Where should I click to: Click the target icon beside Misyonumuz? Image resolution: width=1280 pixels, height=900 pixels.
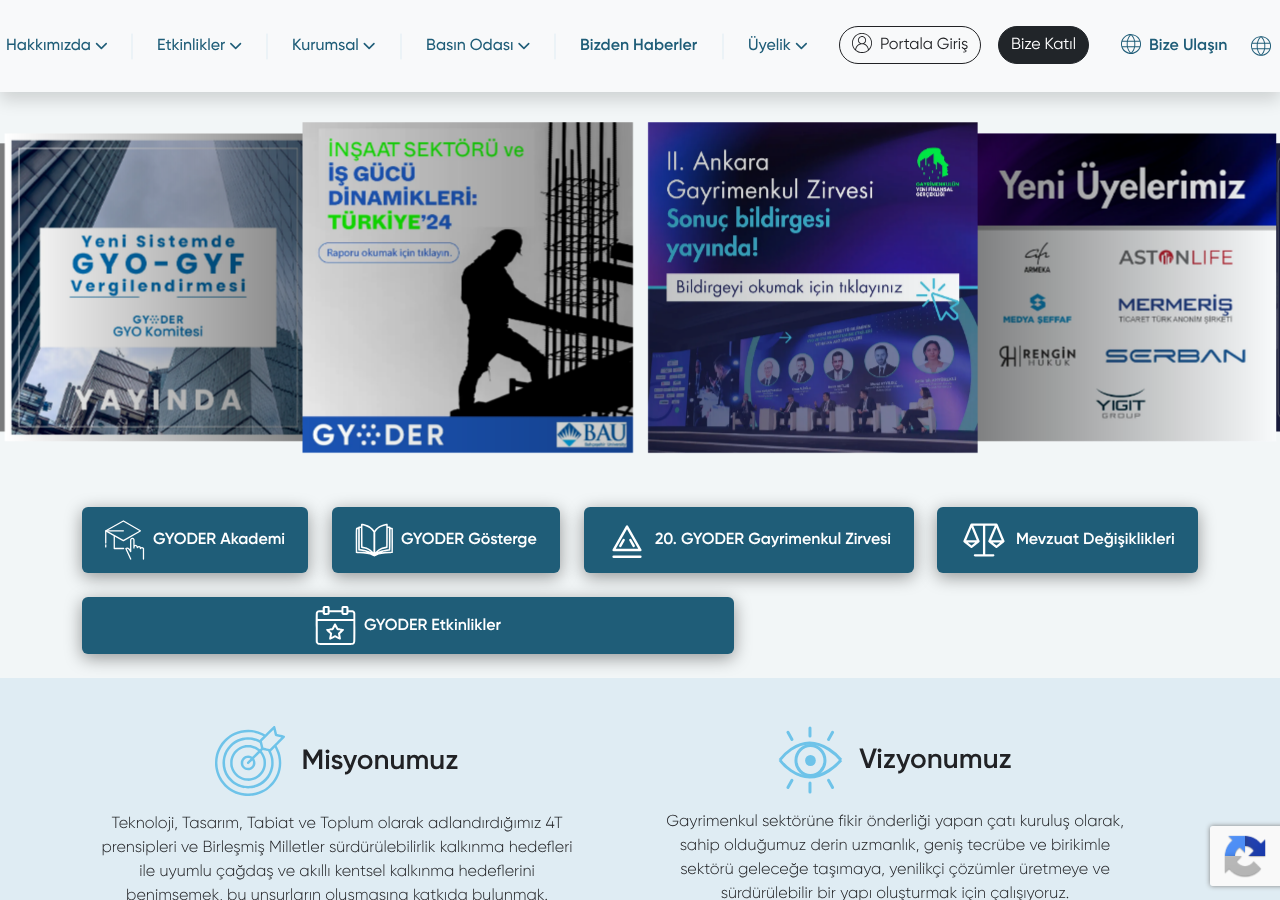tap(249, 761)
